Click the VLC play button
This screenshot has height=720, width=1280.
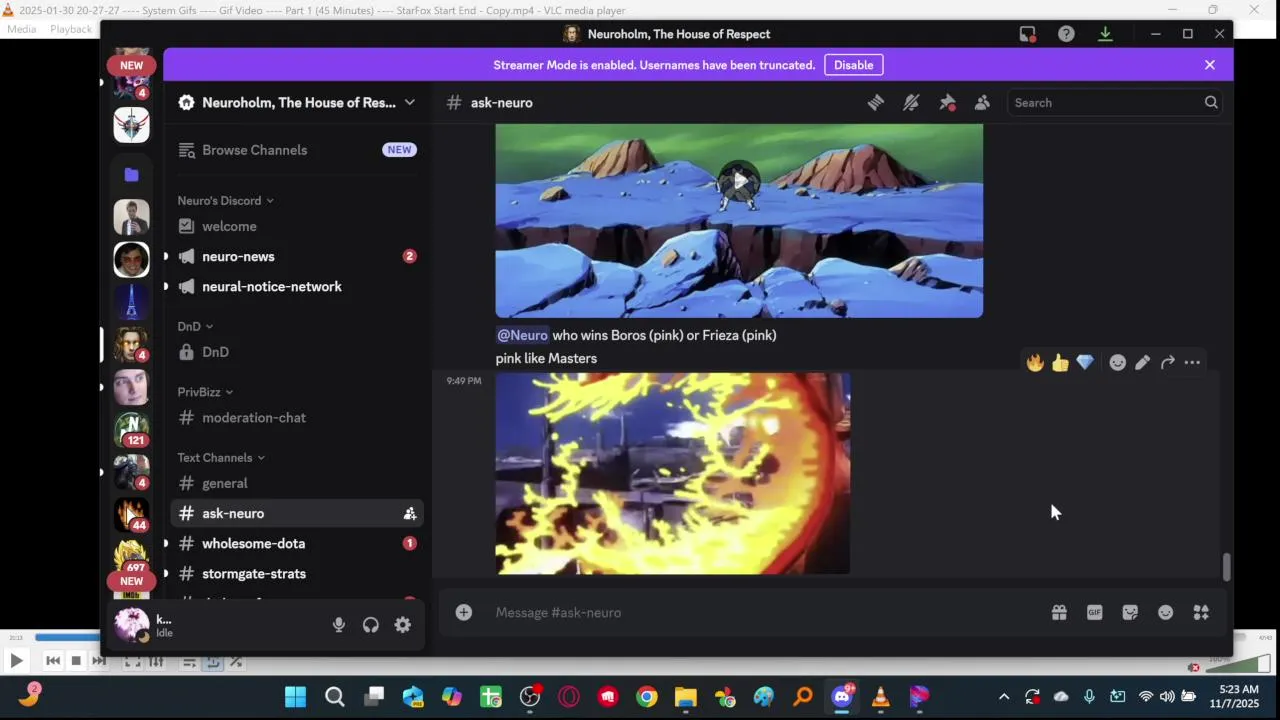(x=16, y=661)
